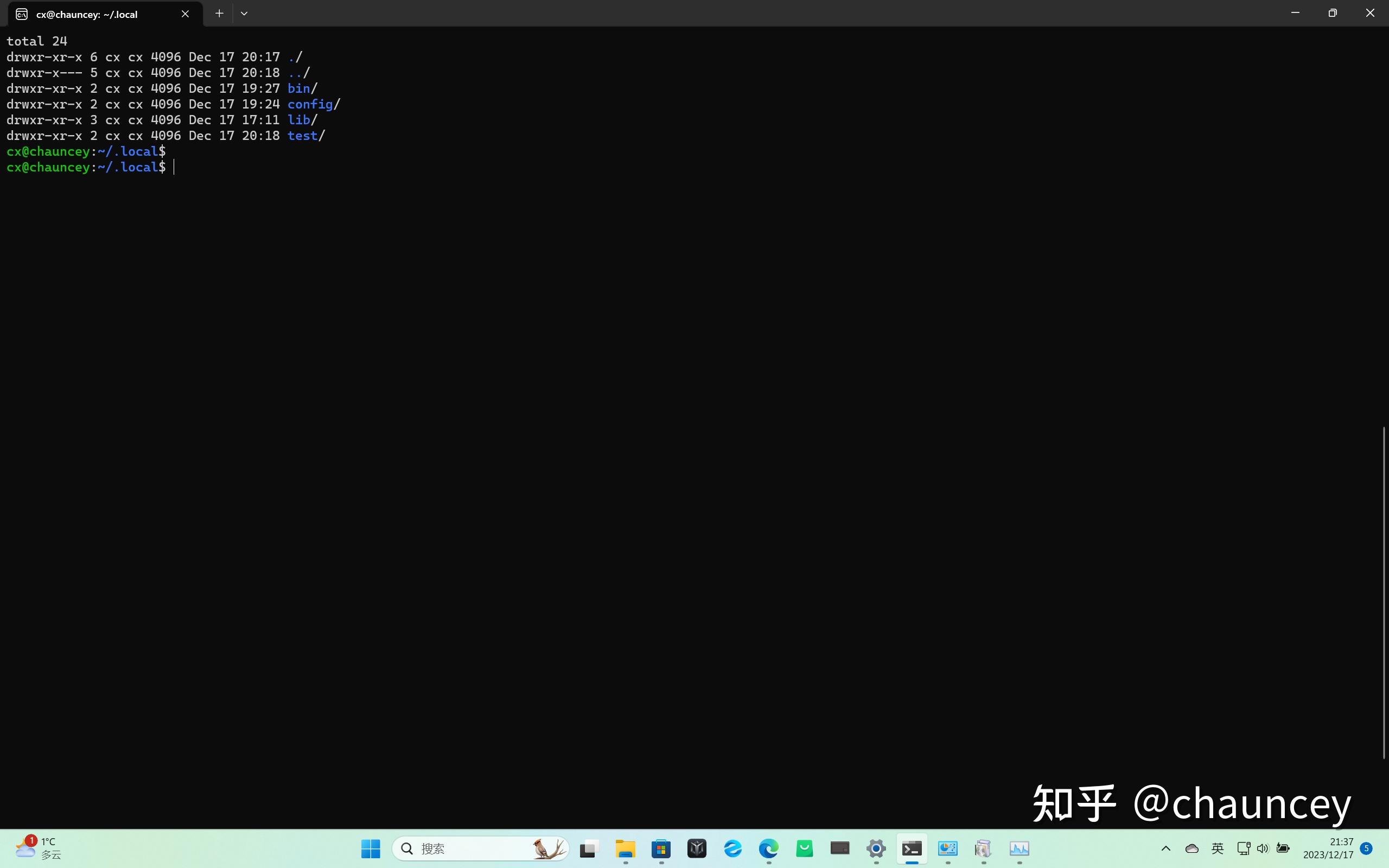Open the Windows Start menu

(x=371, y=848)
